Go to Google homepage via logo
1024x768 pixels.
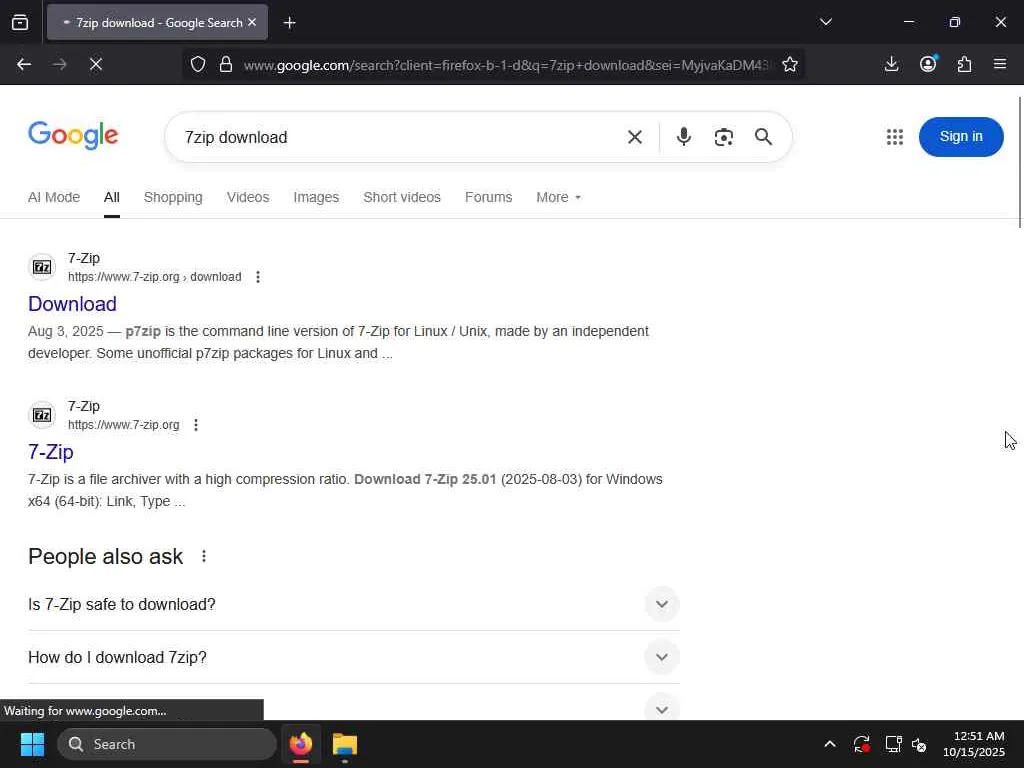(73, 136)
